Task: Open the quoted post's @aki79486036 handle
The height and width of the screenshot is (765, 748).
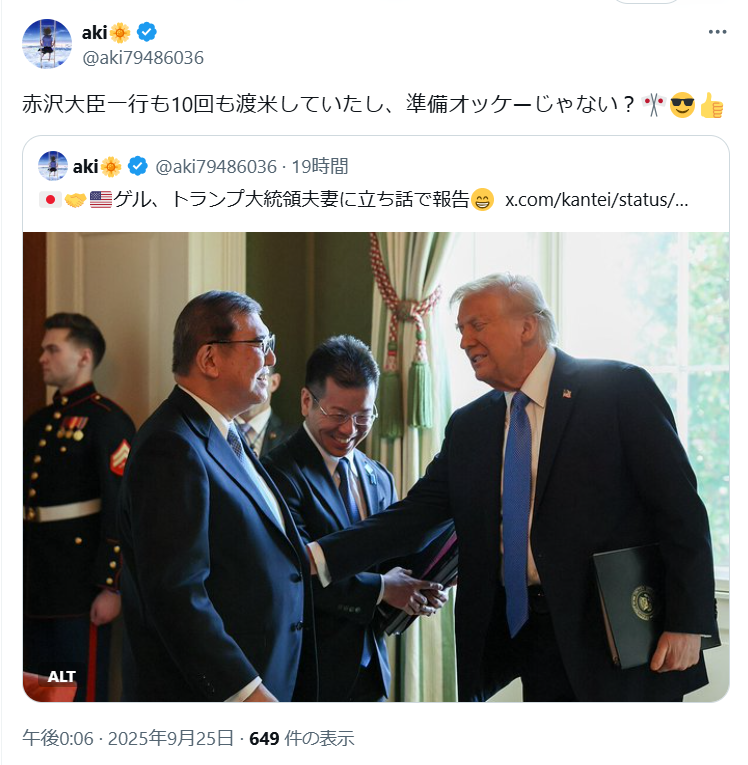Action: tap(216, 167)
